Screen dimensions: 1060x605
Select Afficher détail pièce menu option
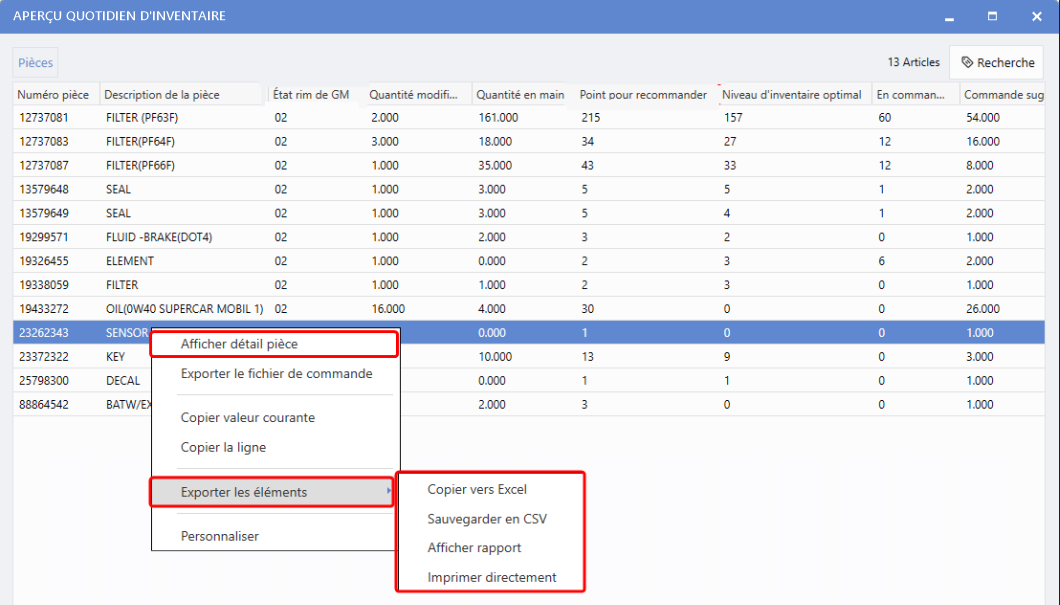(239, 344)
